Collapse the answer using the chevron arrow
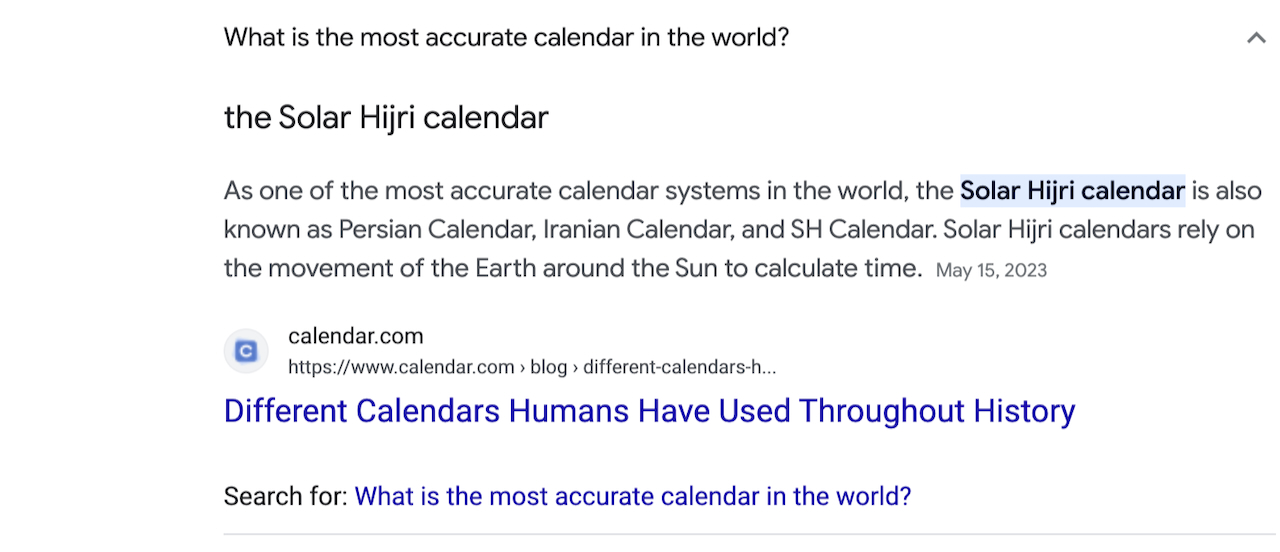Image resolution: width=1280 pixels, height=552 pixels. click(1256, 39)
